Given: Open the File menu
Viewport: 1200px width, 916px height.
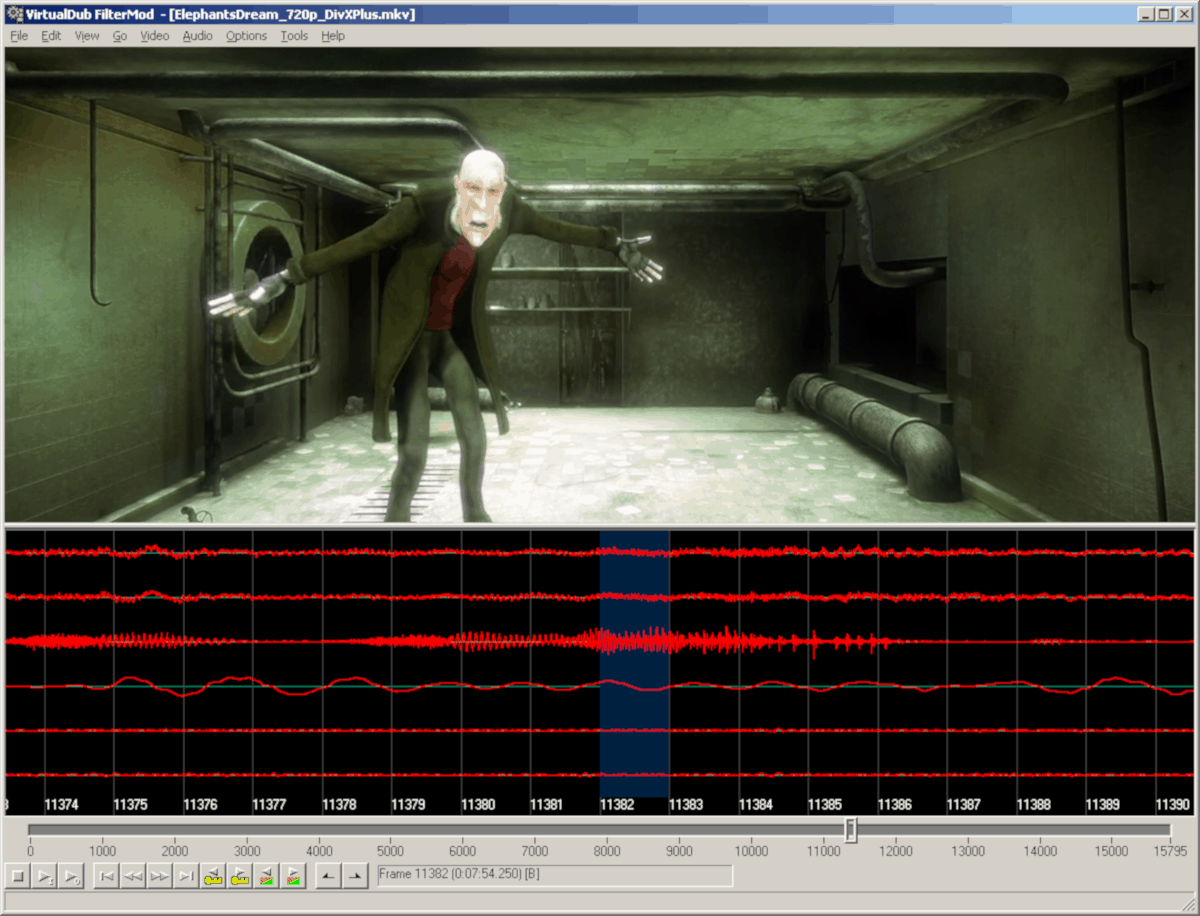Looking at the screenshot, I should pos(19,35).
